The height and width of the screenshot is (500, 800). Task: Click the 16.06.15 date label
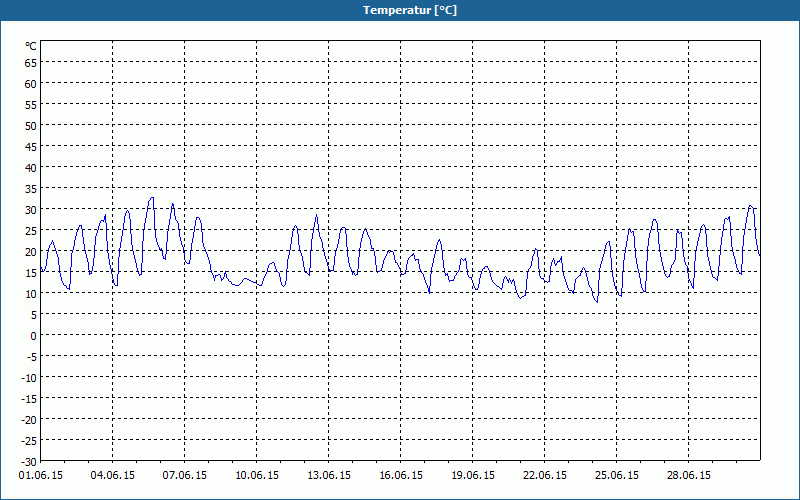(401, 476)
